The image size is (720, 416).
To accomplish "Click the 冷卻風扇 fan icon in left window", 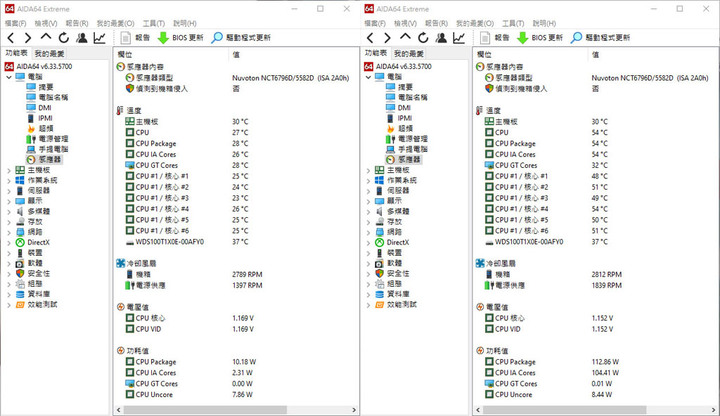I will (x=121, y=263).
